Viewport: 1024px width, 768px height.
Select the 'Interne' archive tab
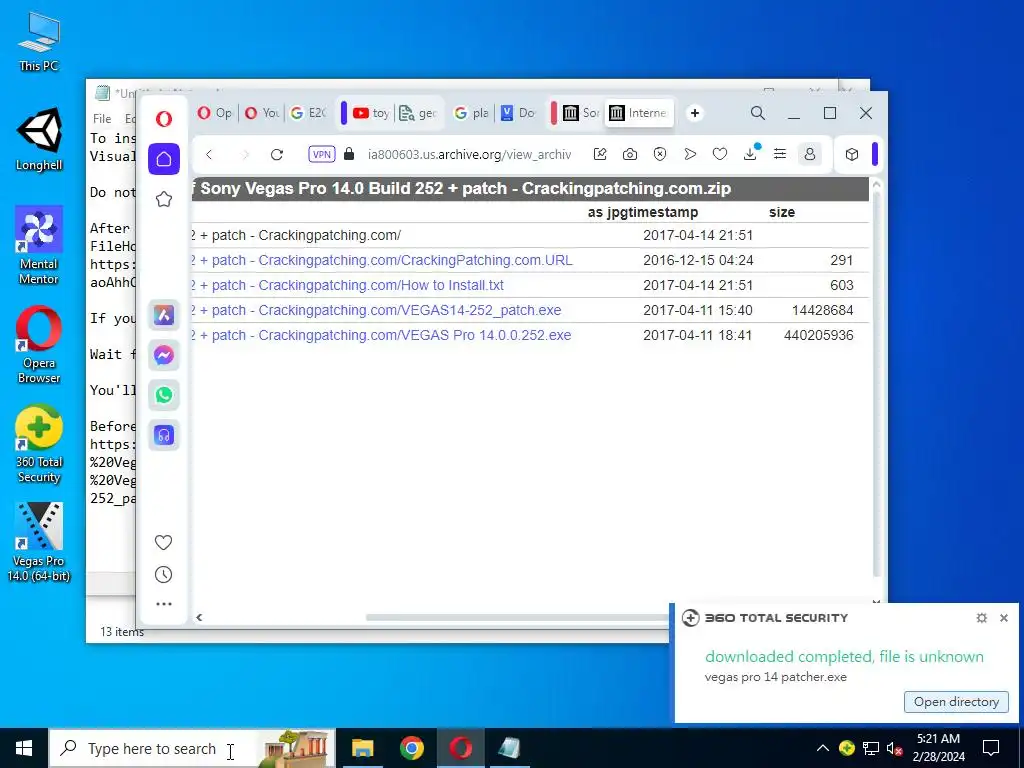pyautogui.click(x=638, y=113)
